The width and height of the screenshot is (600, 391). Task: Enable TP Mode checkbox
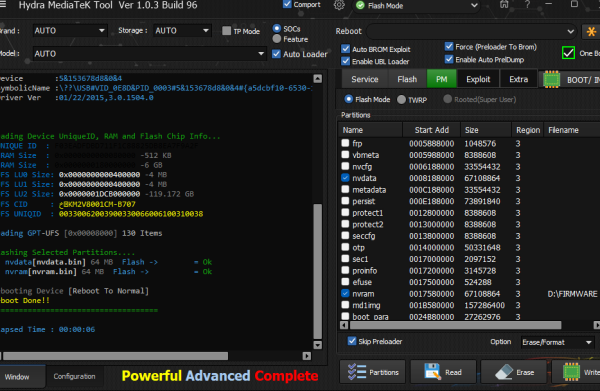click(x=227, y=31)
